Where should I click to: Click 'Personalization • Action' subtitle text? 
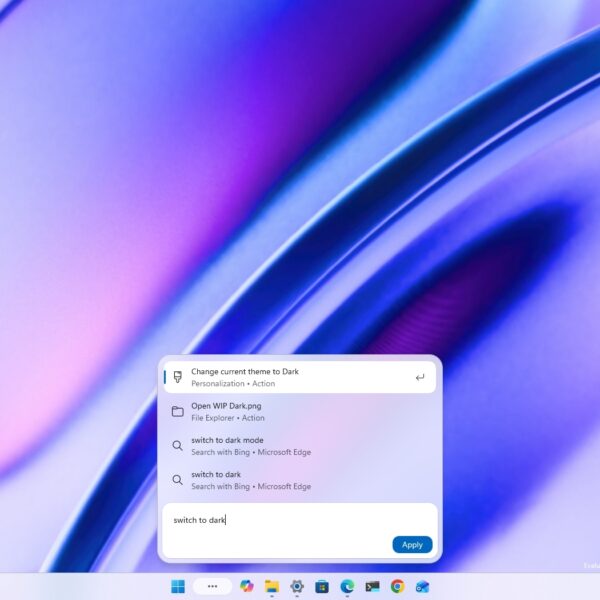(x=233, y=383)
